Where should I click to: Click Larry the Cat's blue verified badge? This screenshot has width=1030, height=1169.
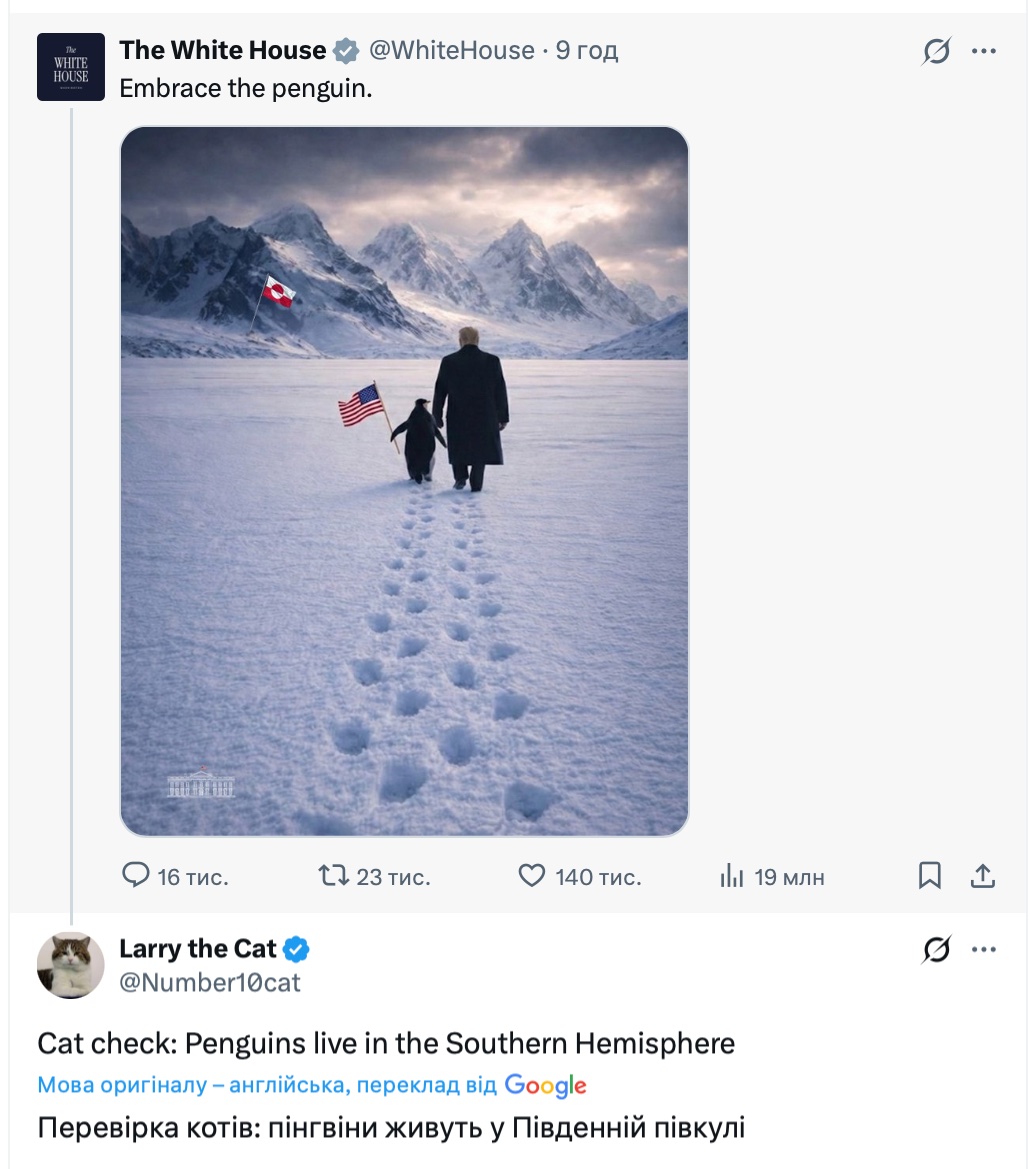click(298, 949)
